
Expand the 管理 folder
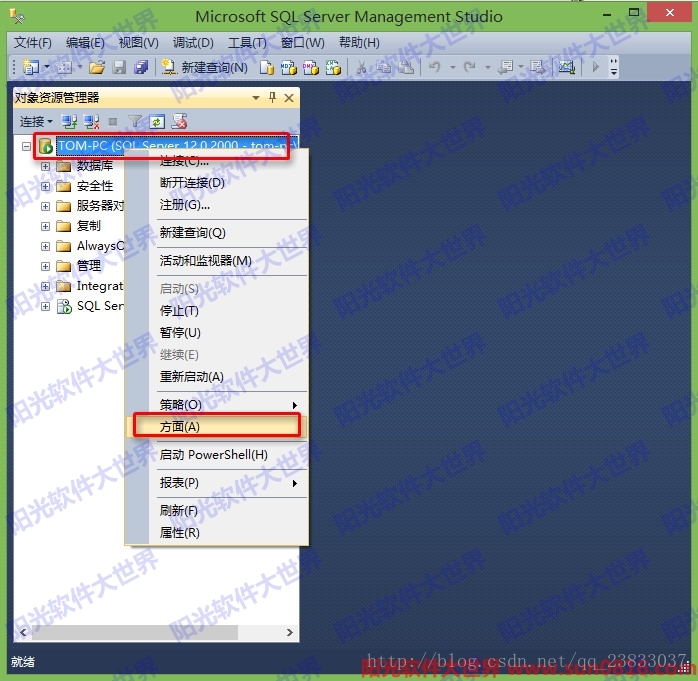(45, 266)
